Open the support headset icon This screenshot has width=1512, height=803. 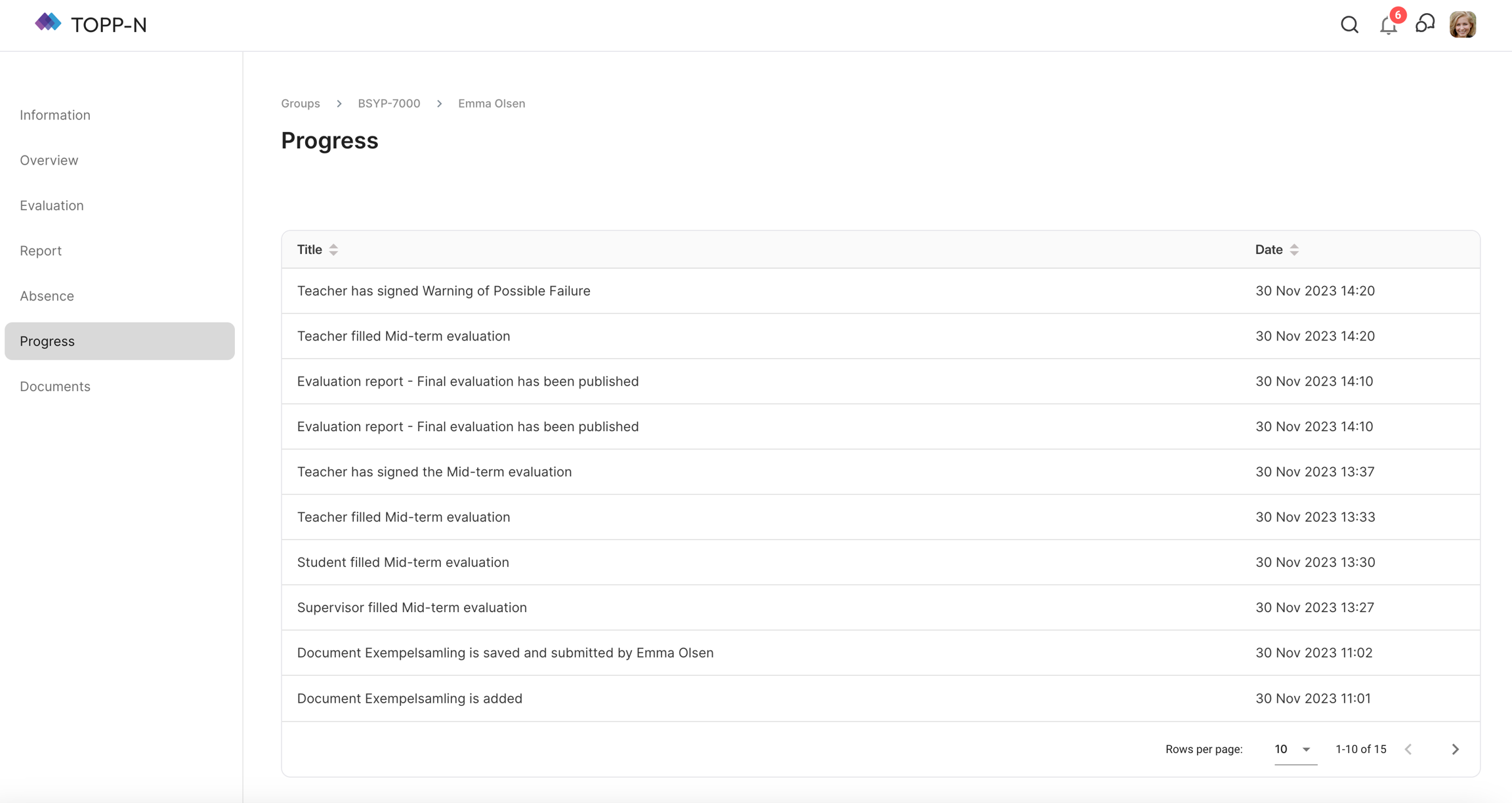point(1425,24)
